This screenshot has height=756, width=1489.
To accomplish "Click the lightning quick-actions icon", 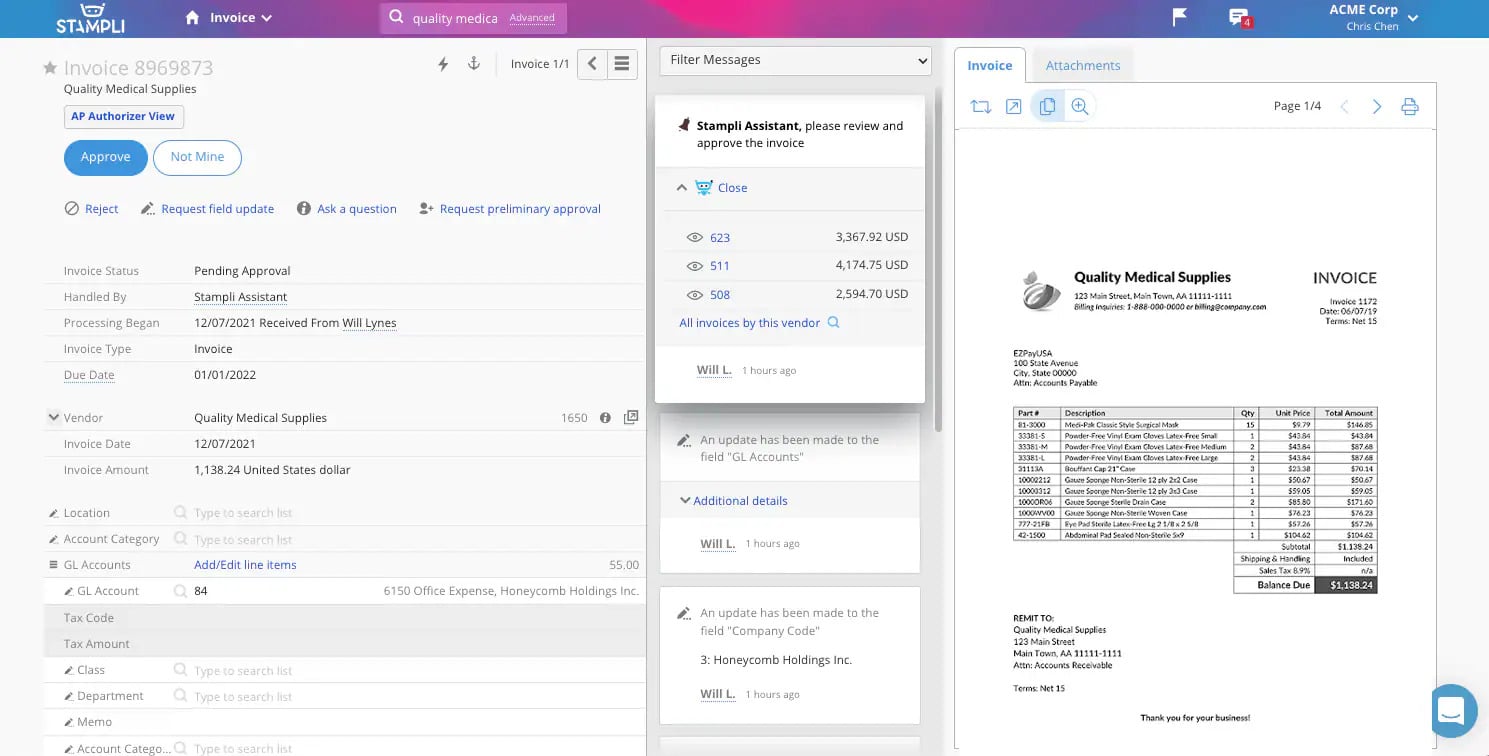I will point(443,62).
